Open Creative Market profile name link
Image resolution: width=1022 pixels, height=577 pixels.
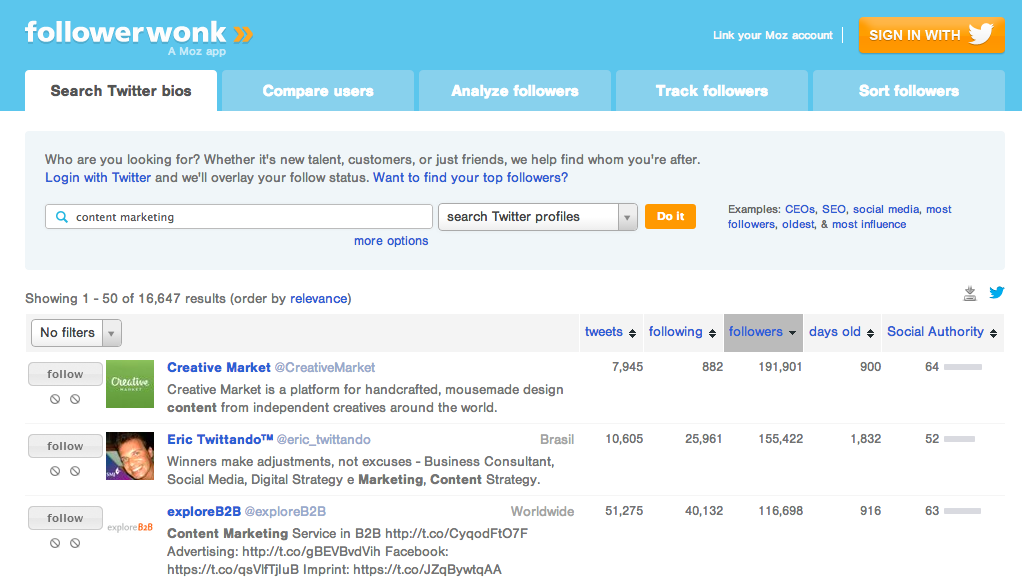218,368
